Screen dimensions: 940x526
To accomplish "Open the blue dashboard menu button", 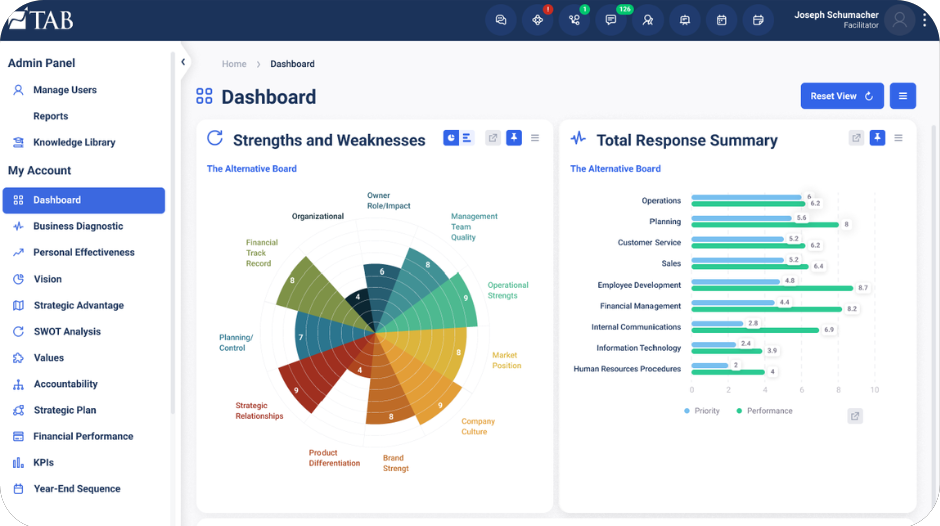I will pyautogui.click(x=903, y=96).
